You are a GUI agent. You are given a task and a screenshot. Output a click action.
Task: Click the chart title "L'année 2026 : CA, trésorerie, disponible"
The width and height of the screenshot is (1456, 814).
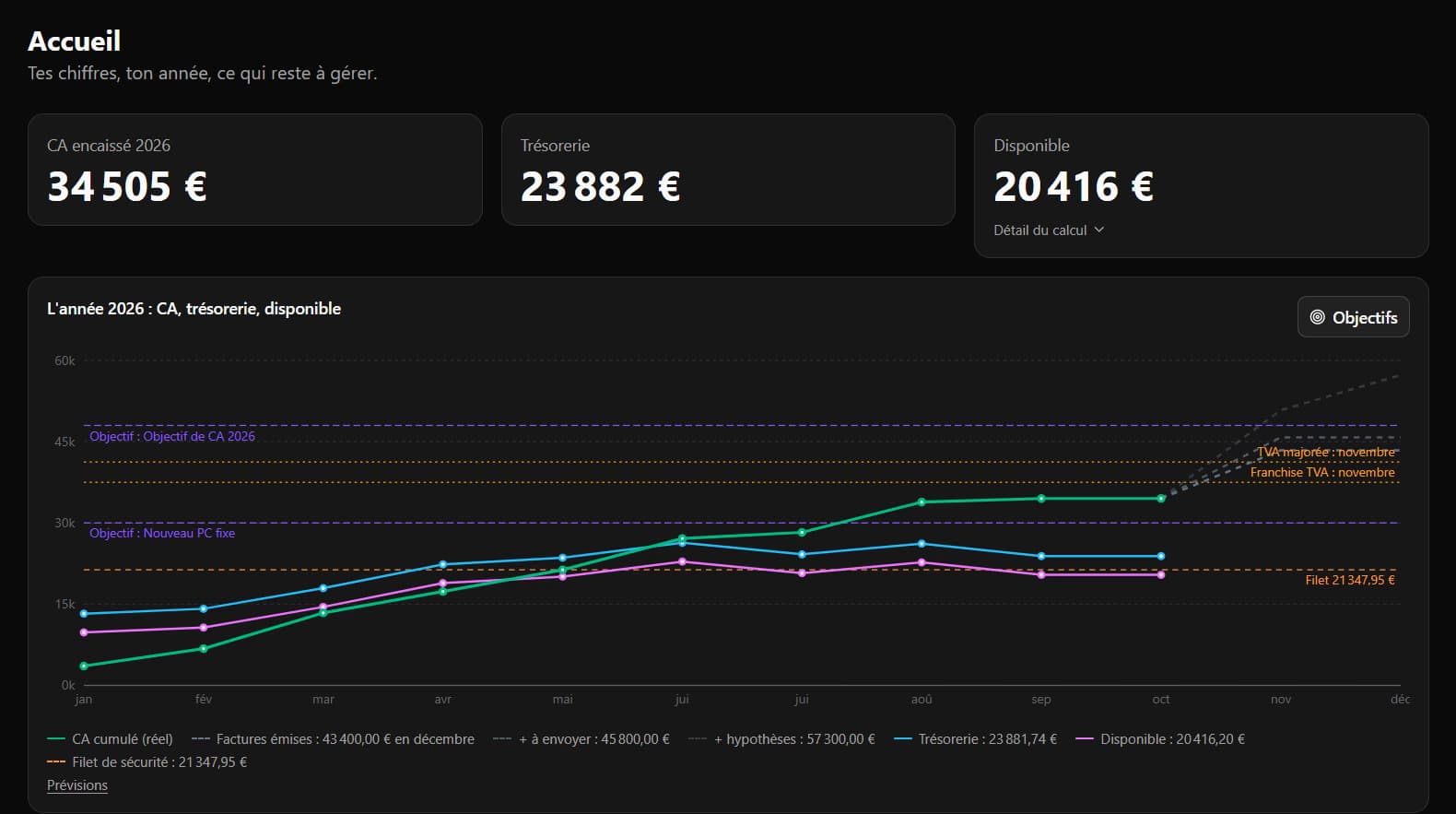click(x=194, y=309)
